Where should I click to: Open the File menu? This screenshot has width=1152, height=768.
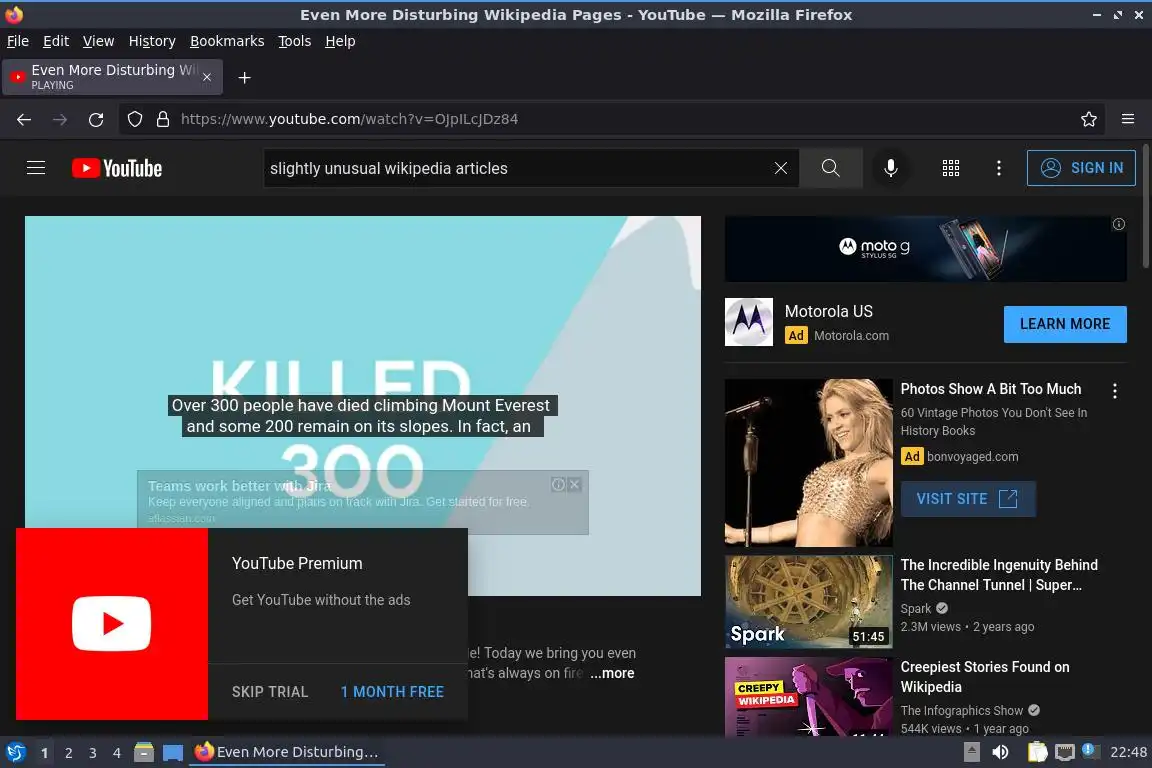click(18, 41)
